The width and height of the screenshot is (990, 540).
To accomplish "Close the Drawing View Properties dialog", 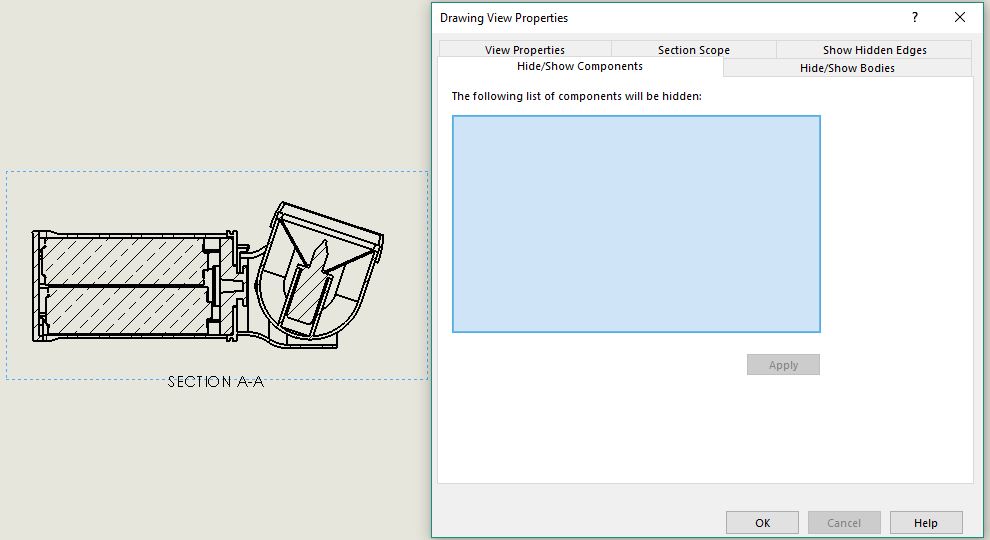I will (960, 17).
